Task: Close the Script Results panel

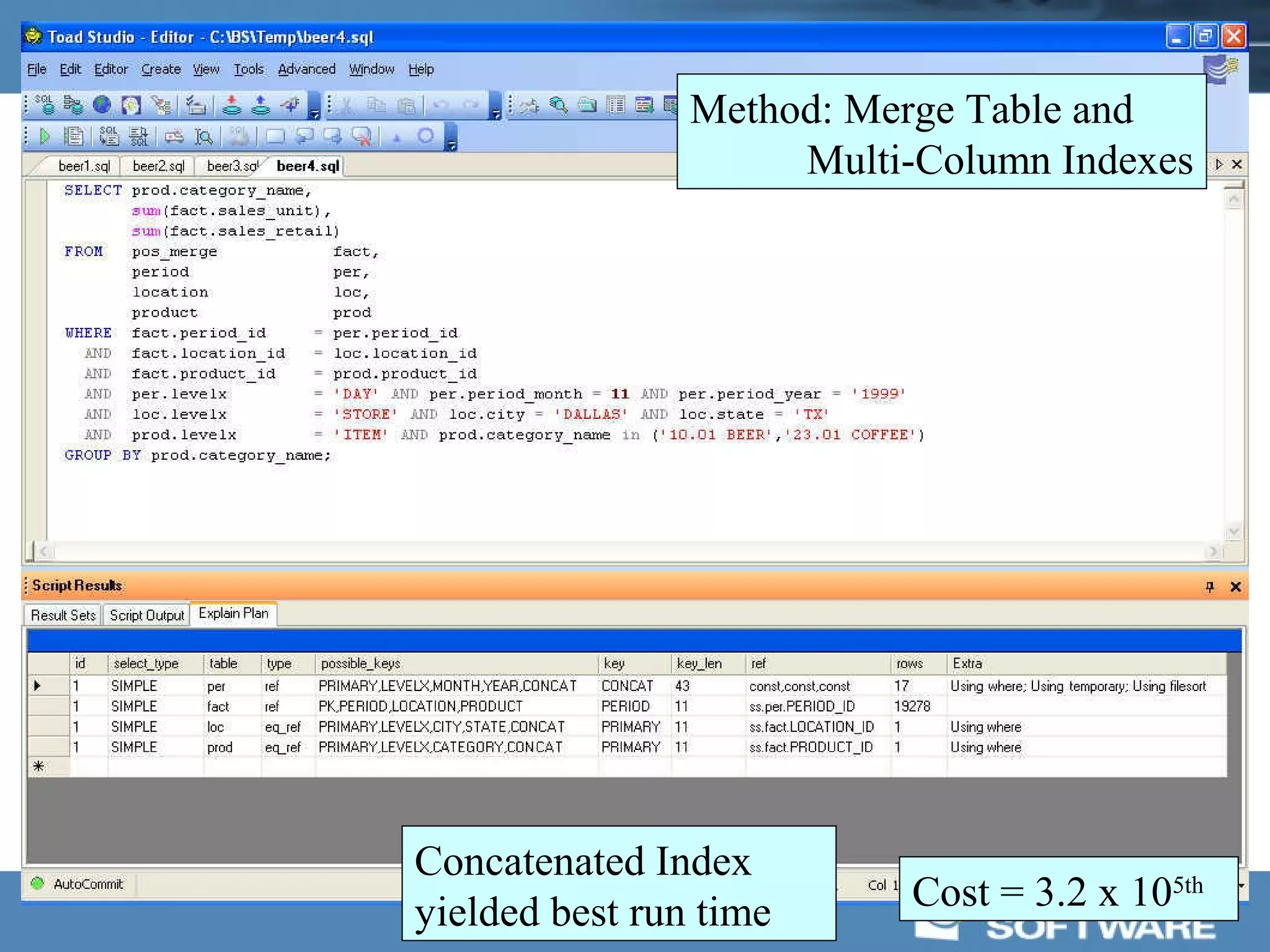Action: 1235,586
